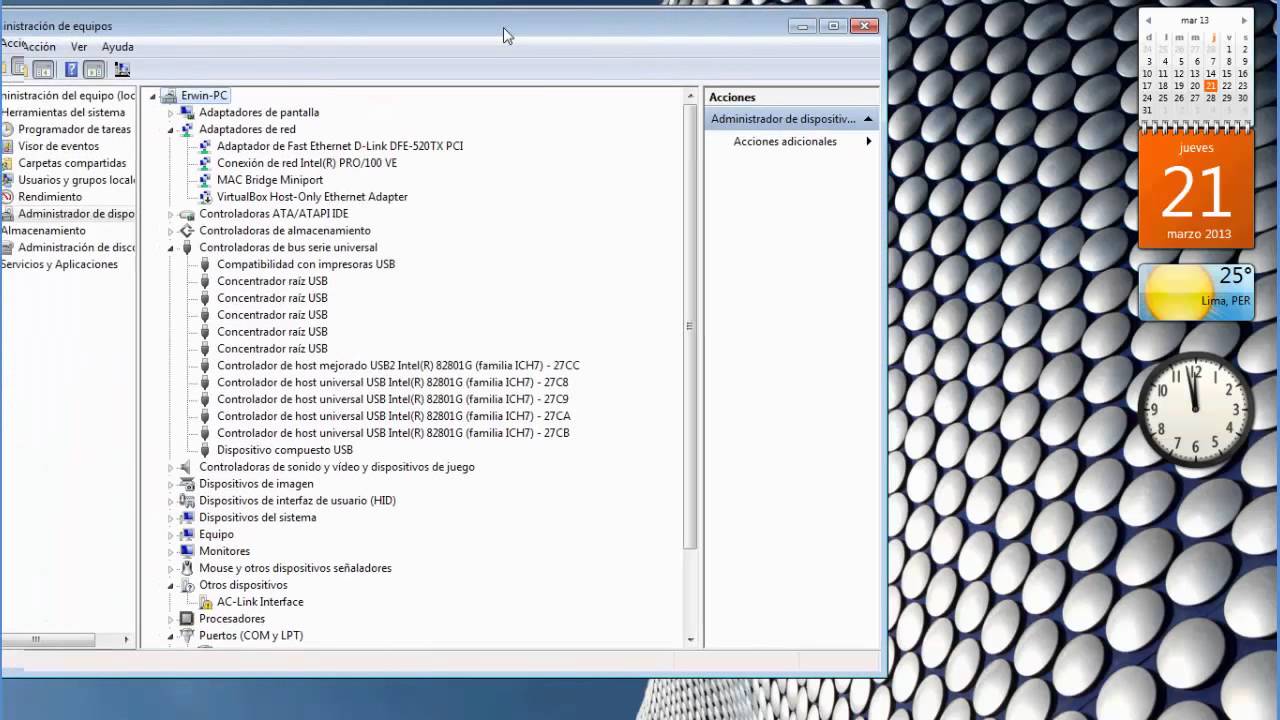The width and height of the screenshot is (1280, 720).
Task: Select the Compatibilidad con impresoras USB icon
Action: tap(205, 264)
